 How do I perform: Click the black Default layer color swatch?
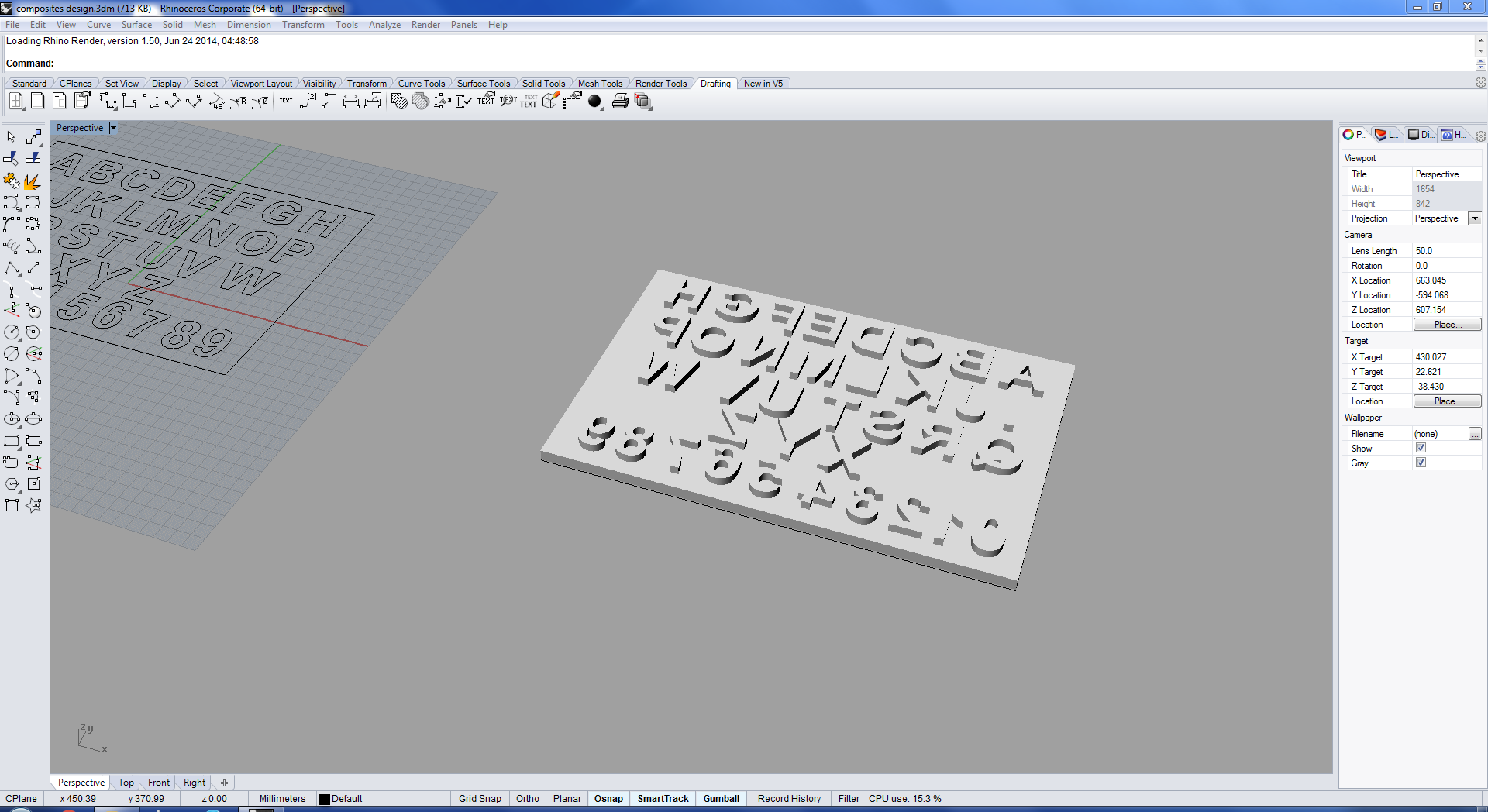(x=325, y=799)
